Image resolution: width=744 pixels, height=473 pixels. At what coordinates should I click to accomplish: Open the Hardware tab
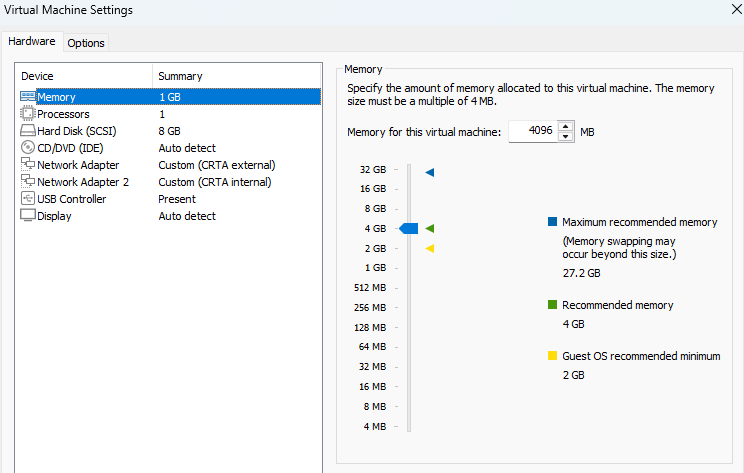pos(32,42)
